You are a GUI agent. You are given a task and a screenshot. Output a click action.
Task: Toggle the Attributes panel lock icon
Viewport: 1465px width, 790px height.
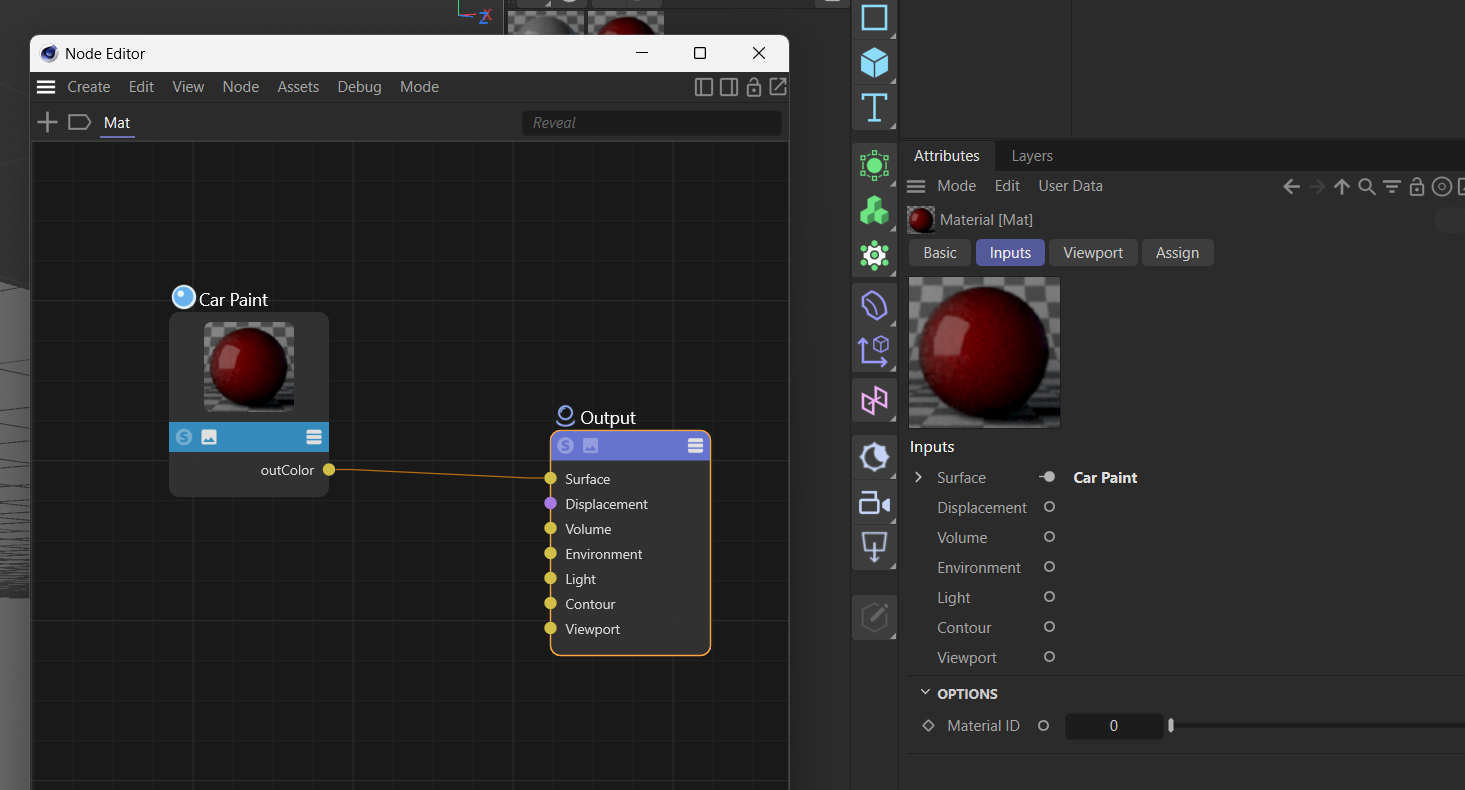(1416, 187)
